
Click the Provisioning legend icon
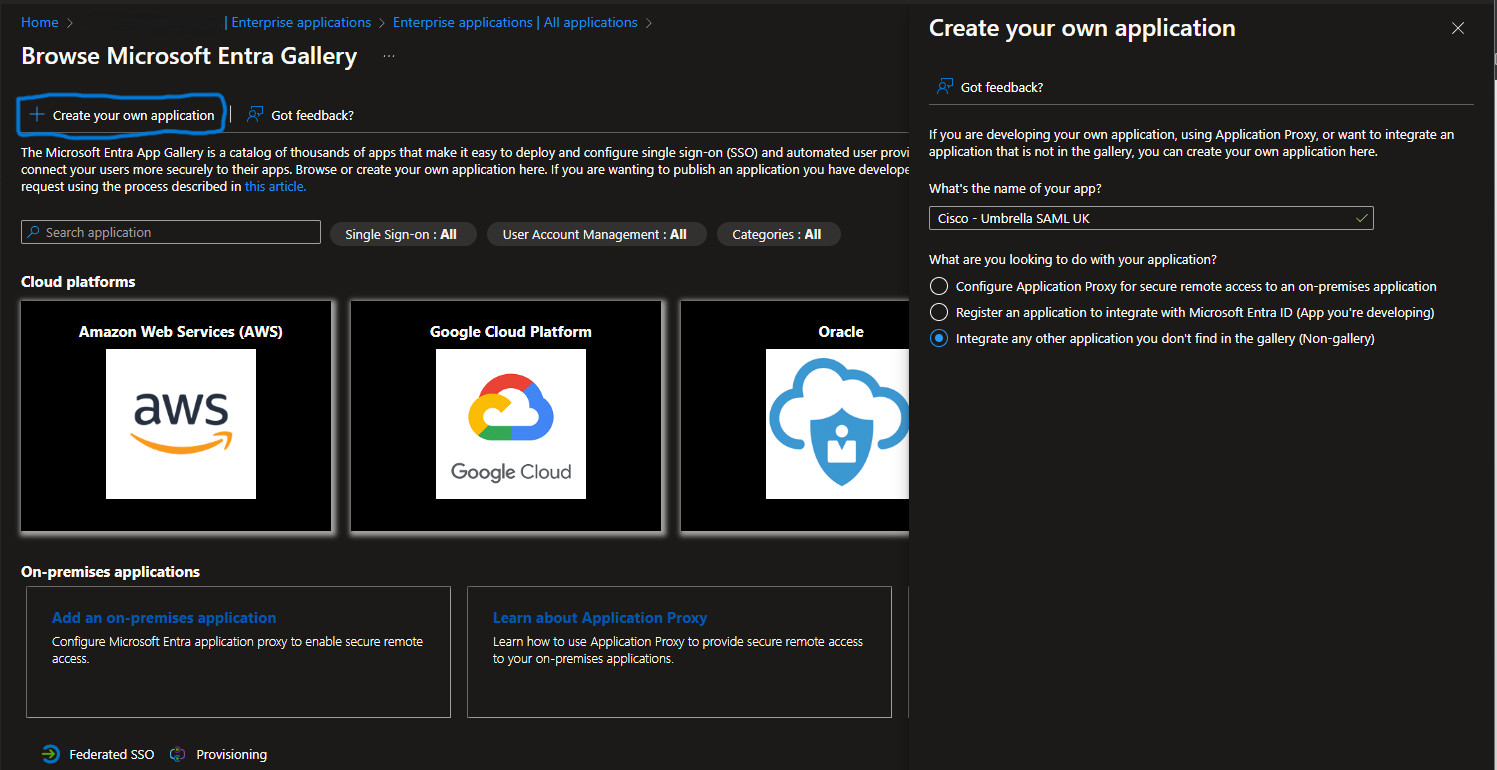coord(178,754)
